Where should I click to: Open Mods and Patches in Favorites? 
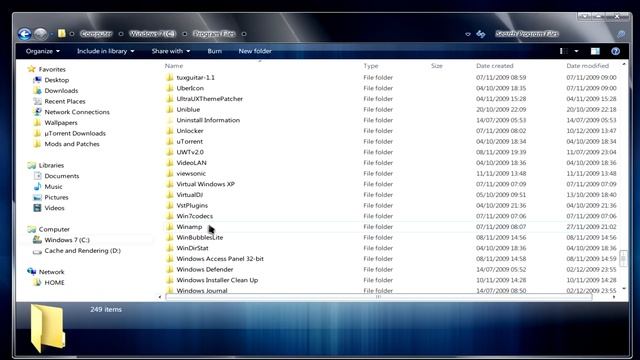(x=72, y=144)
